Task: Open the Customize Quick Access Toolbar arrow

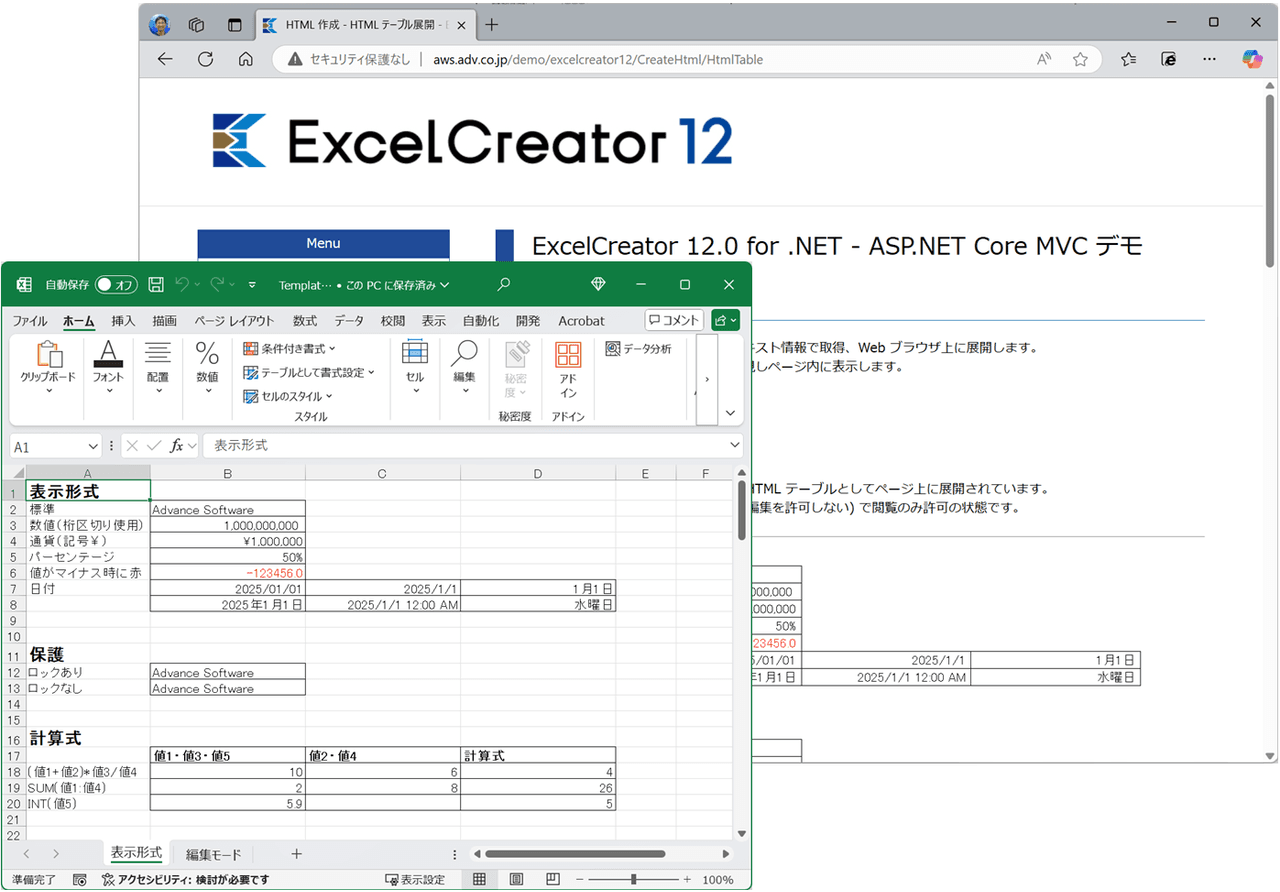Action: [252, 285]
